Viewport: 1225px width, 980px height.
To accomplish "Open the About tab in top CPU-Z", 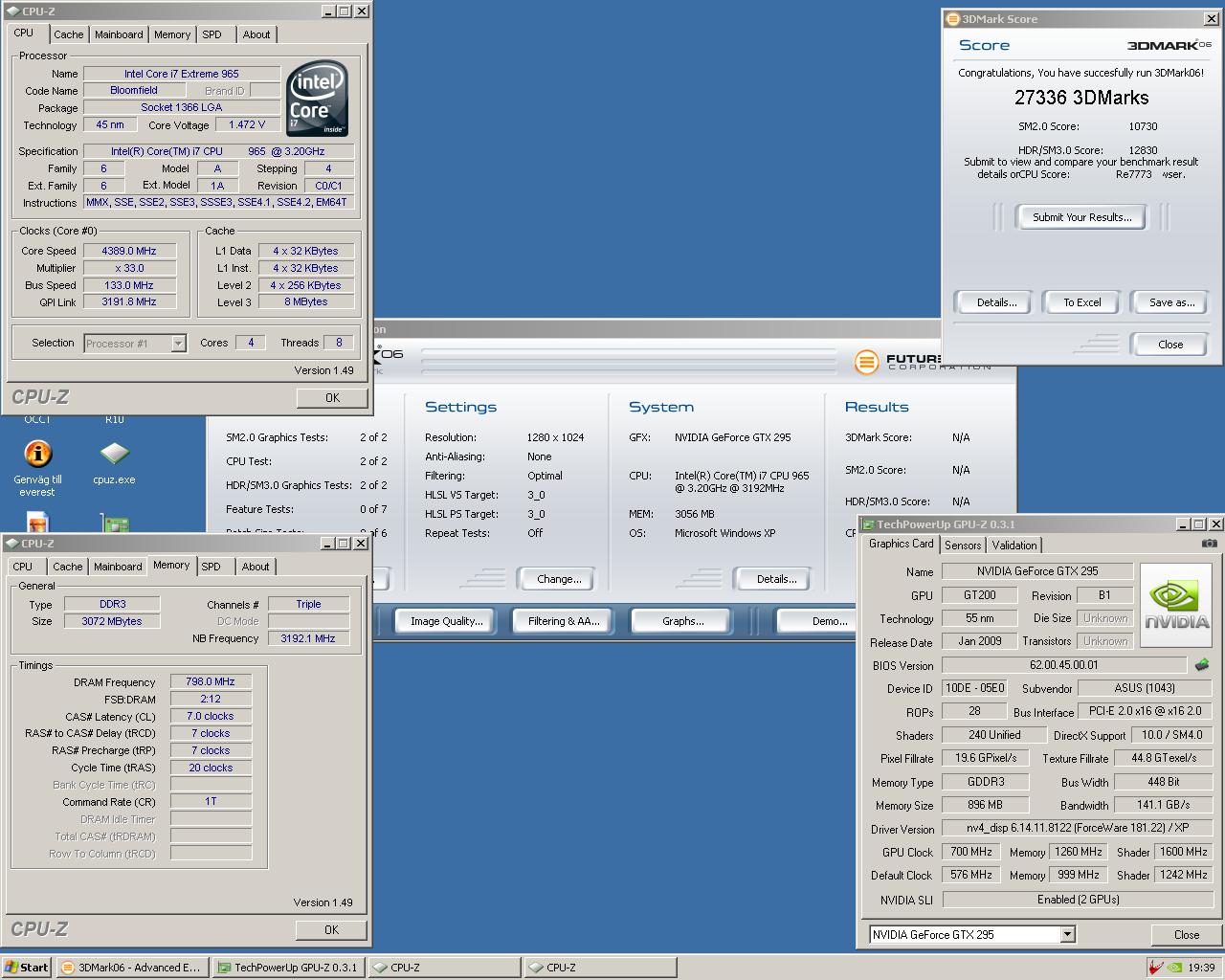I will [x=256, y=34].
